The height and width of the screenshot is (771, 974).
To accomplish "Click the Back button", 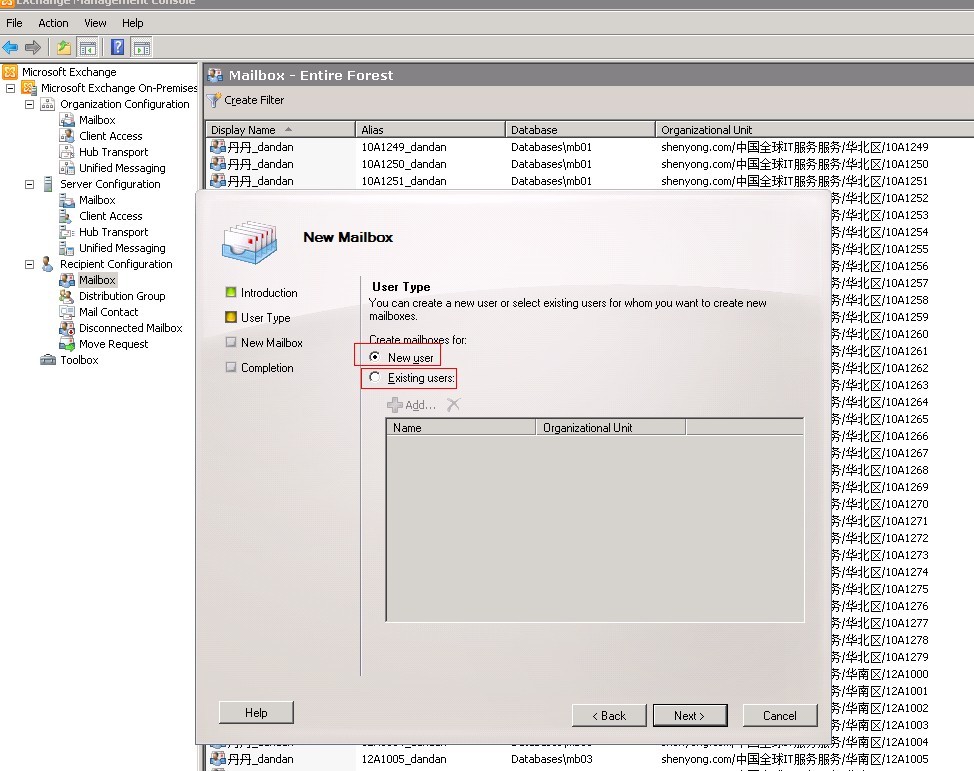I will click(609, 716).
